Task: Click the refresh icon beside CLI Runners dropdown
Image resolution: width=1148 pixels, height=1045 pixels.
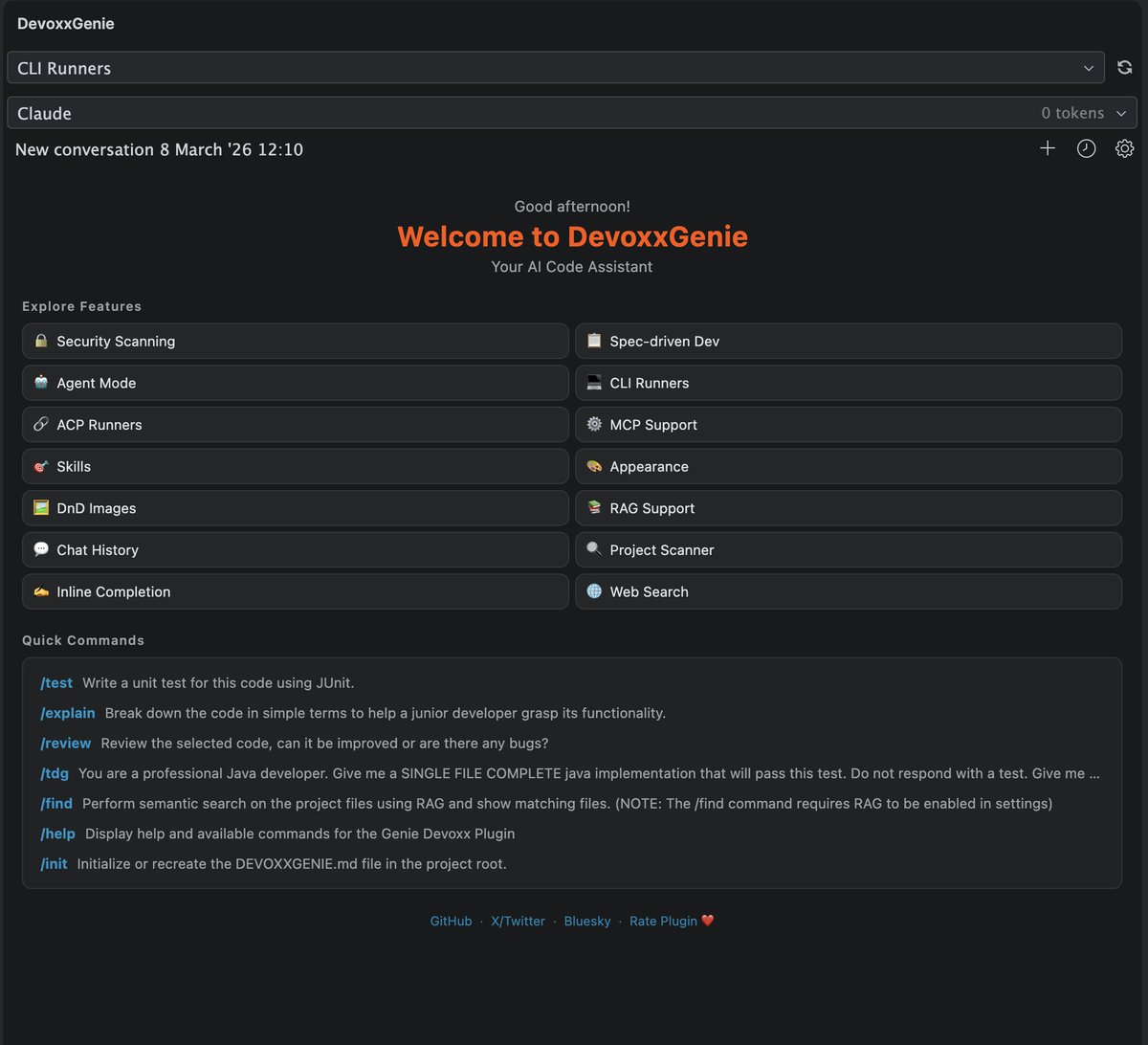Action: coord(1125,68)
